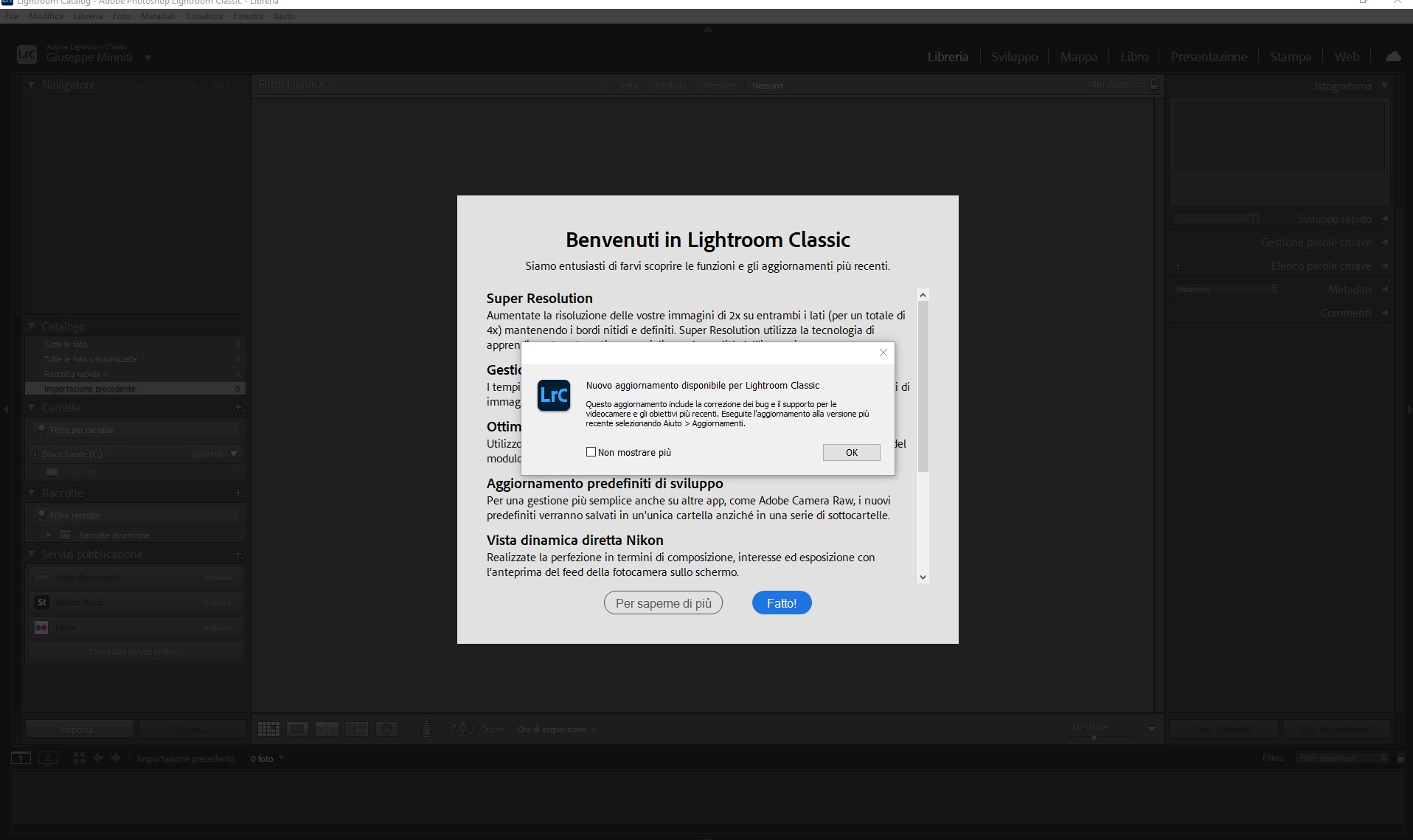Switch to Loupe view icon
This screenshot has width=1413, height=840.
coord(298,729)
